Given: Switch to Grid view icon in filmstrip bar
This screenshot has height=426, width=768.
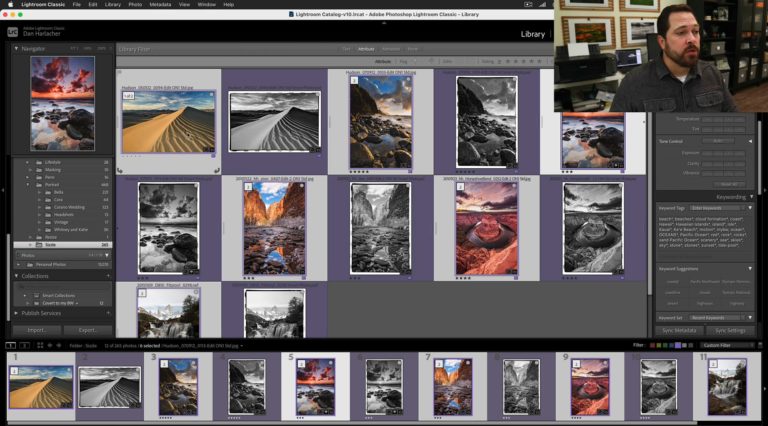Looking at the screenshot, I should click(x=40, y=346).
